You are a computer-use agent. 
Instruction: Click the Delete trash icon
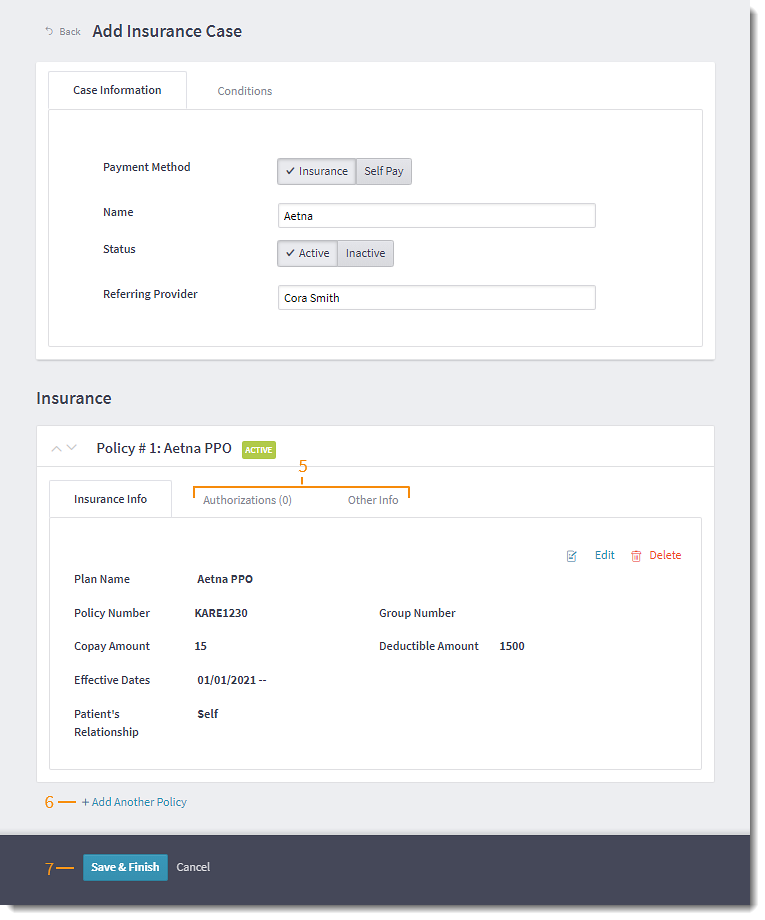coord(636,556)
